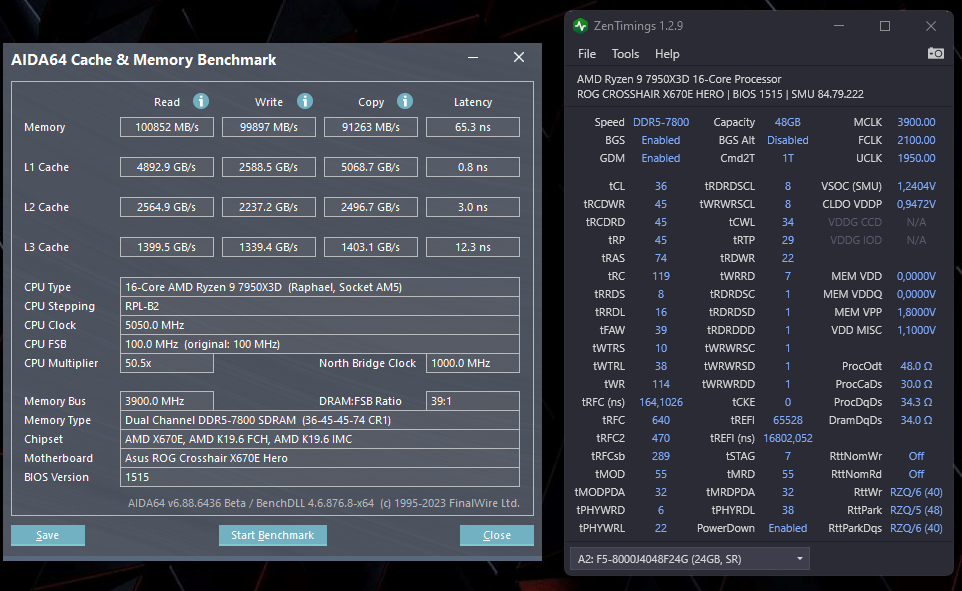The width and height of the screenshot is (962, 591).
Task: Click the ROG CROSSHAIR X670E HERO BIOS line
Action: pos(720,94)
